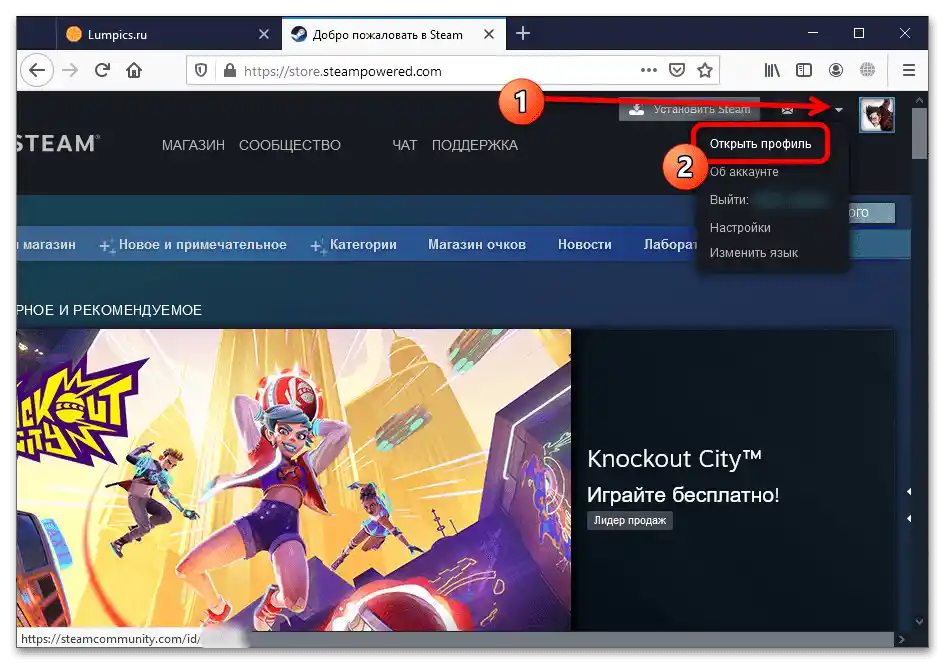
Task: Open the СООБЩЕСТВО menu
Action: click(x=290, y=145)
